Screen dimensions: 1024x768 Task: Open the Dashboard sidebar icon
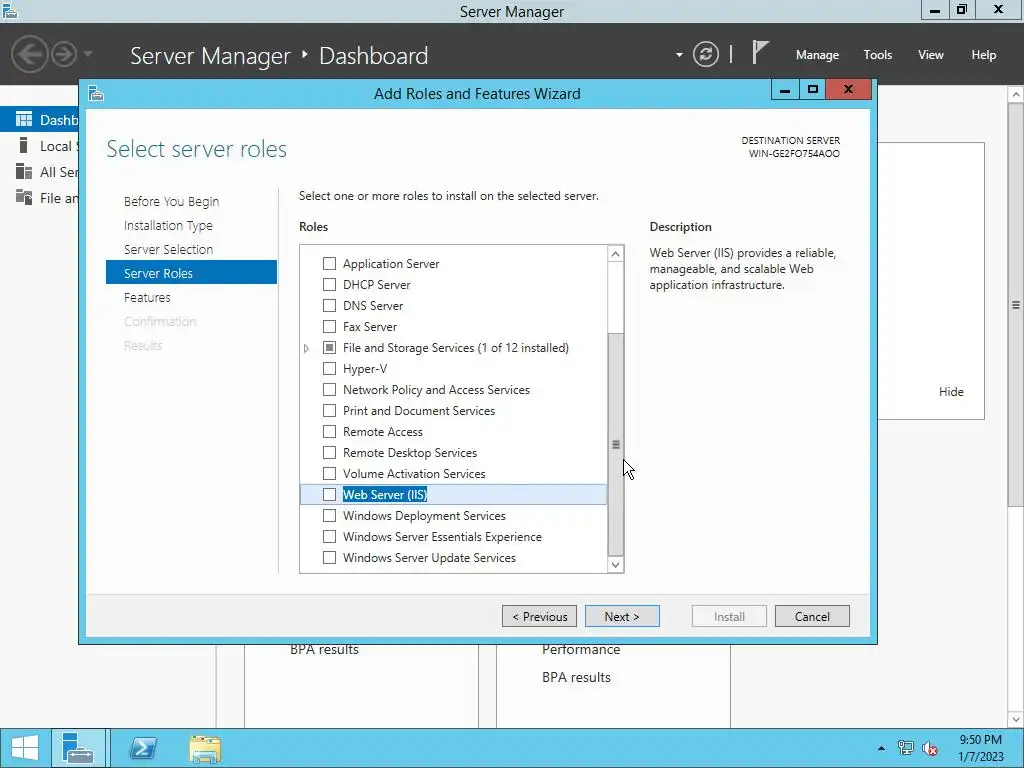point(24,120)
